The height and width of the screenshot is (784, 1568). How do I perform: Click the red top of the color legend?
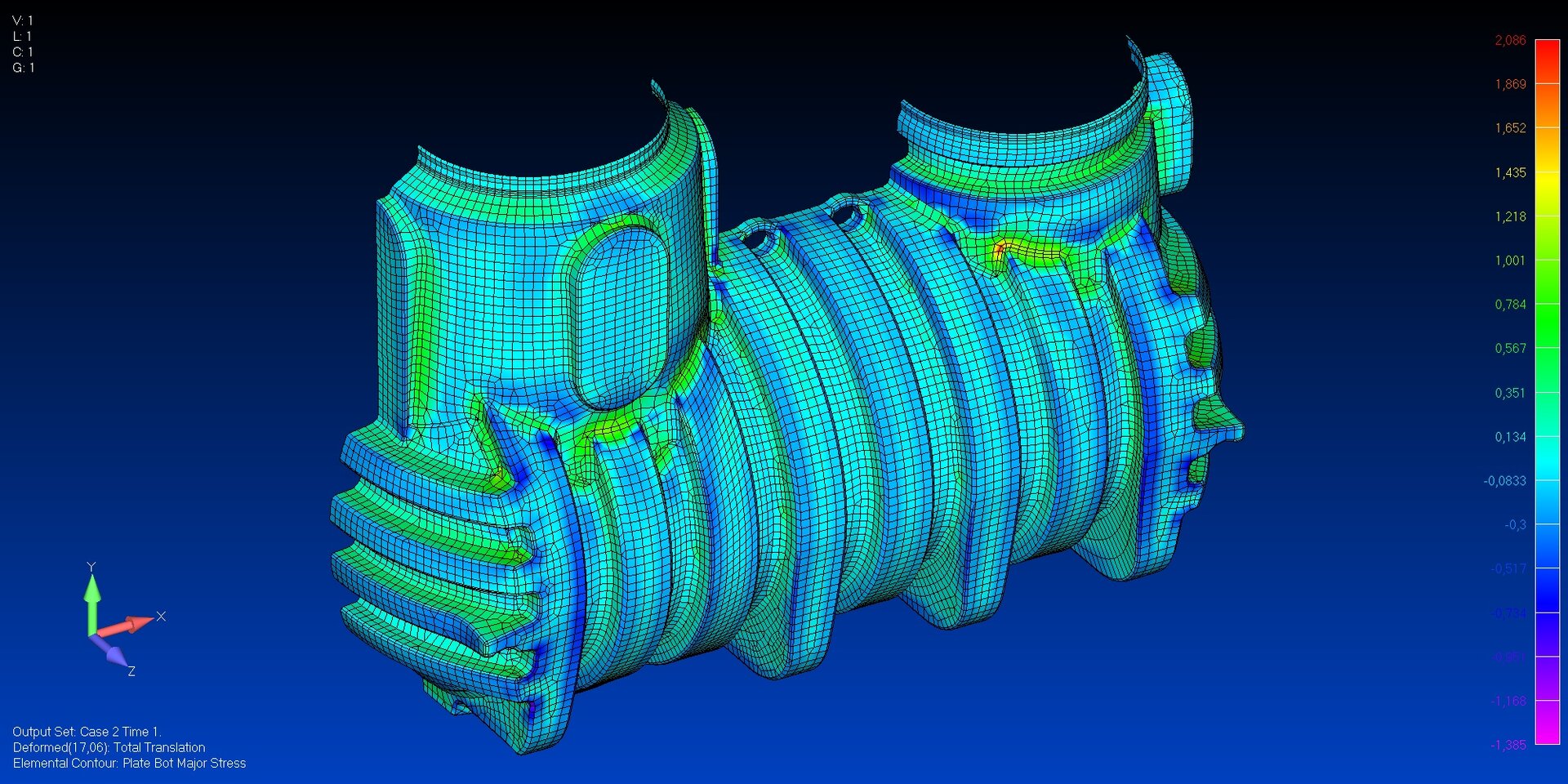point(1547,51)
